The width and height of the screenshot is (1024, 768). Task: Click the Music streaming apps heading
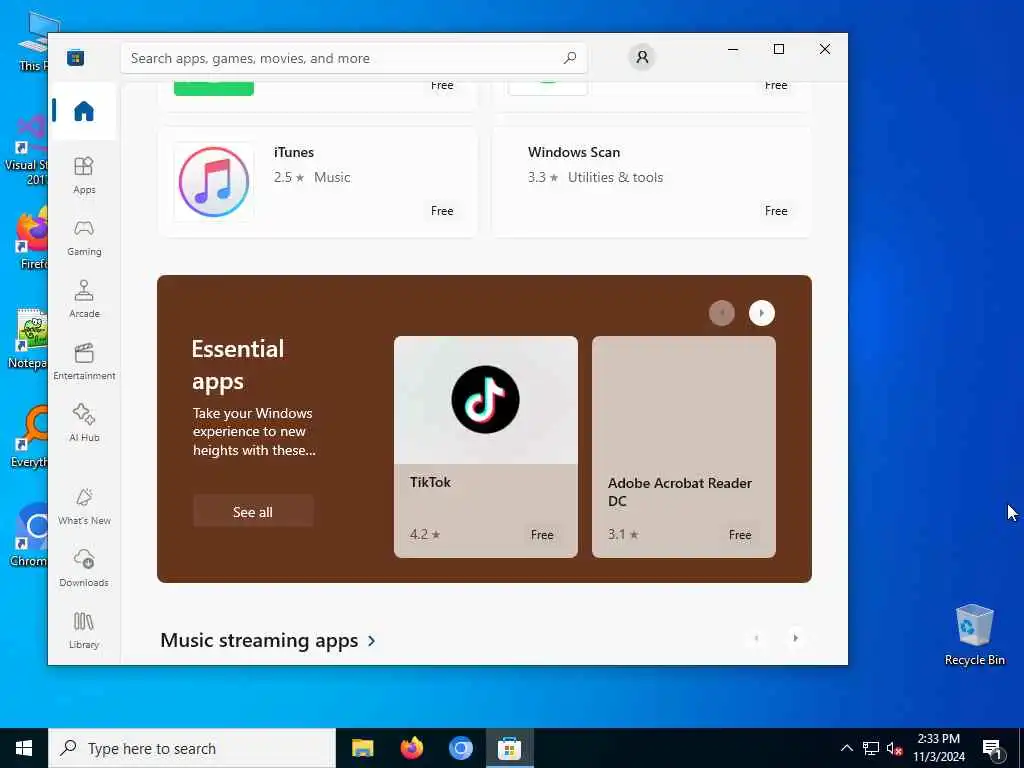[x=259, y=640]
